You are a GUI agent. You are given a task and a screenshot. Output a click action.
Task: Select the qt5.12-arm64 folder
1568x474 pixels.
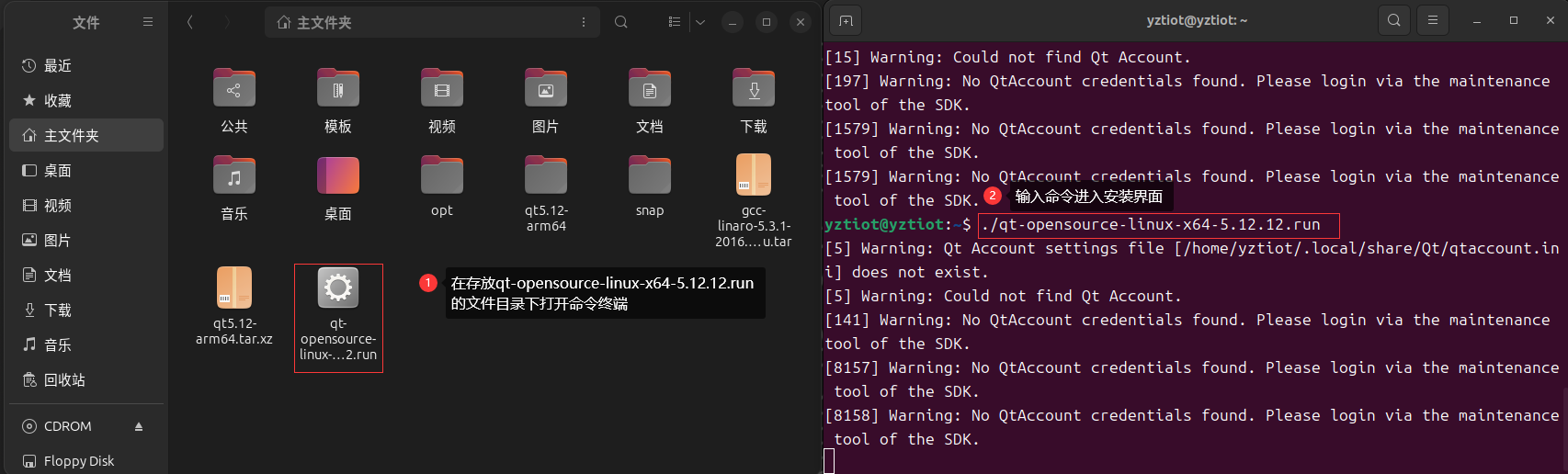click(546, 193)
